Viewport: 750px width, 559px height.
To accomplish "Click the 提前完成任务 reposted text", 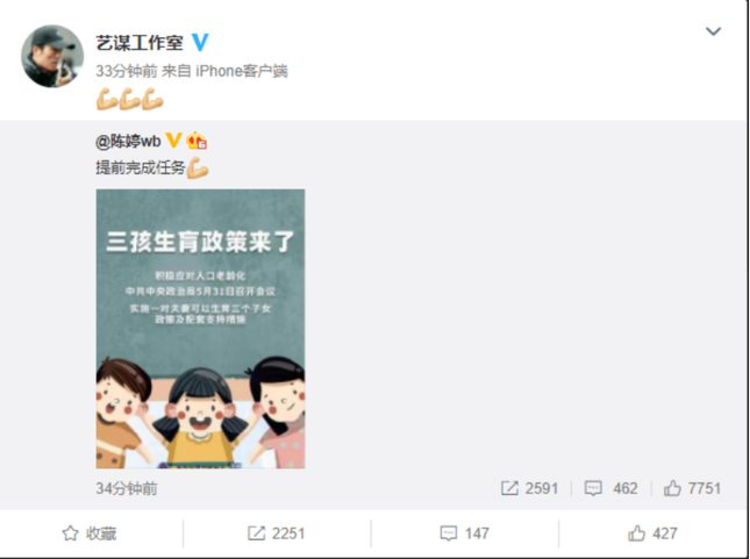I will [140, 168].
